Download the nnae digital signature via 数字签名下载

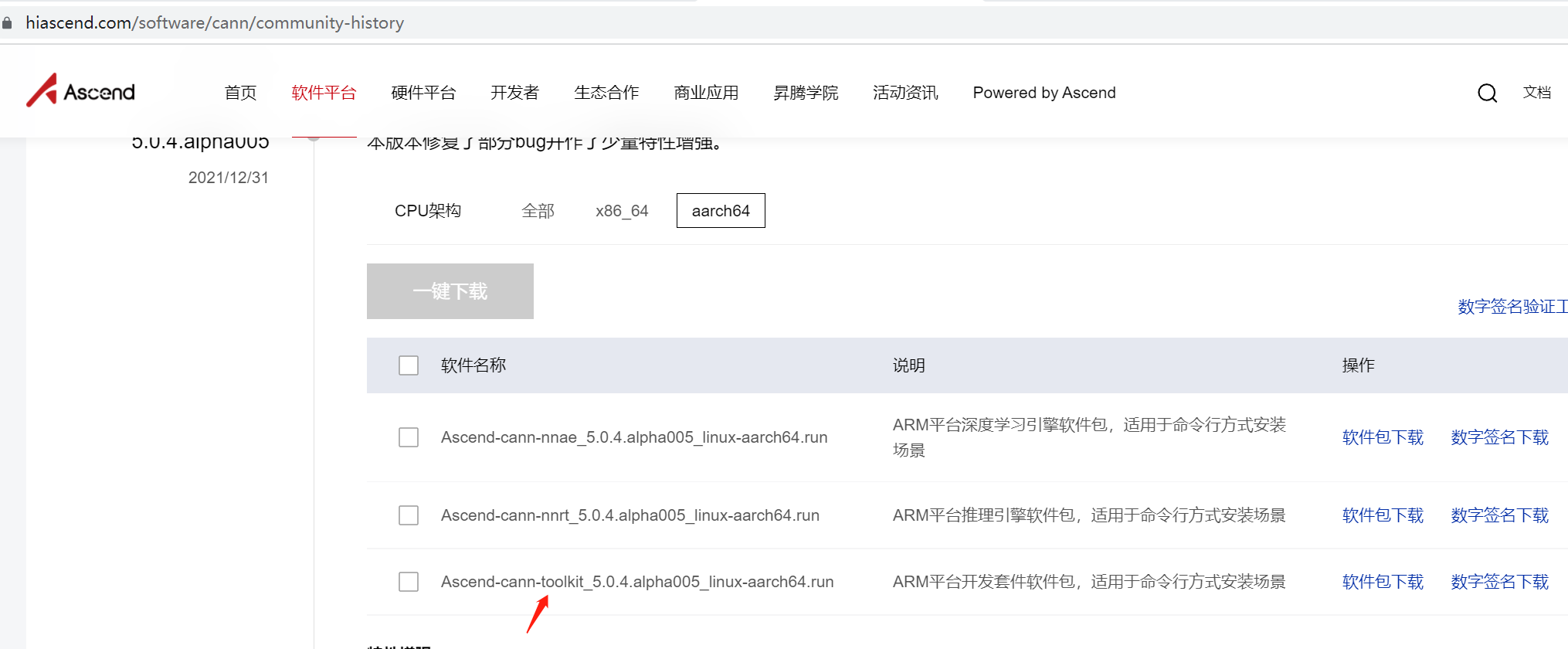(x=1499, y=437)
